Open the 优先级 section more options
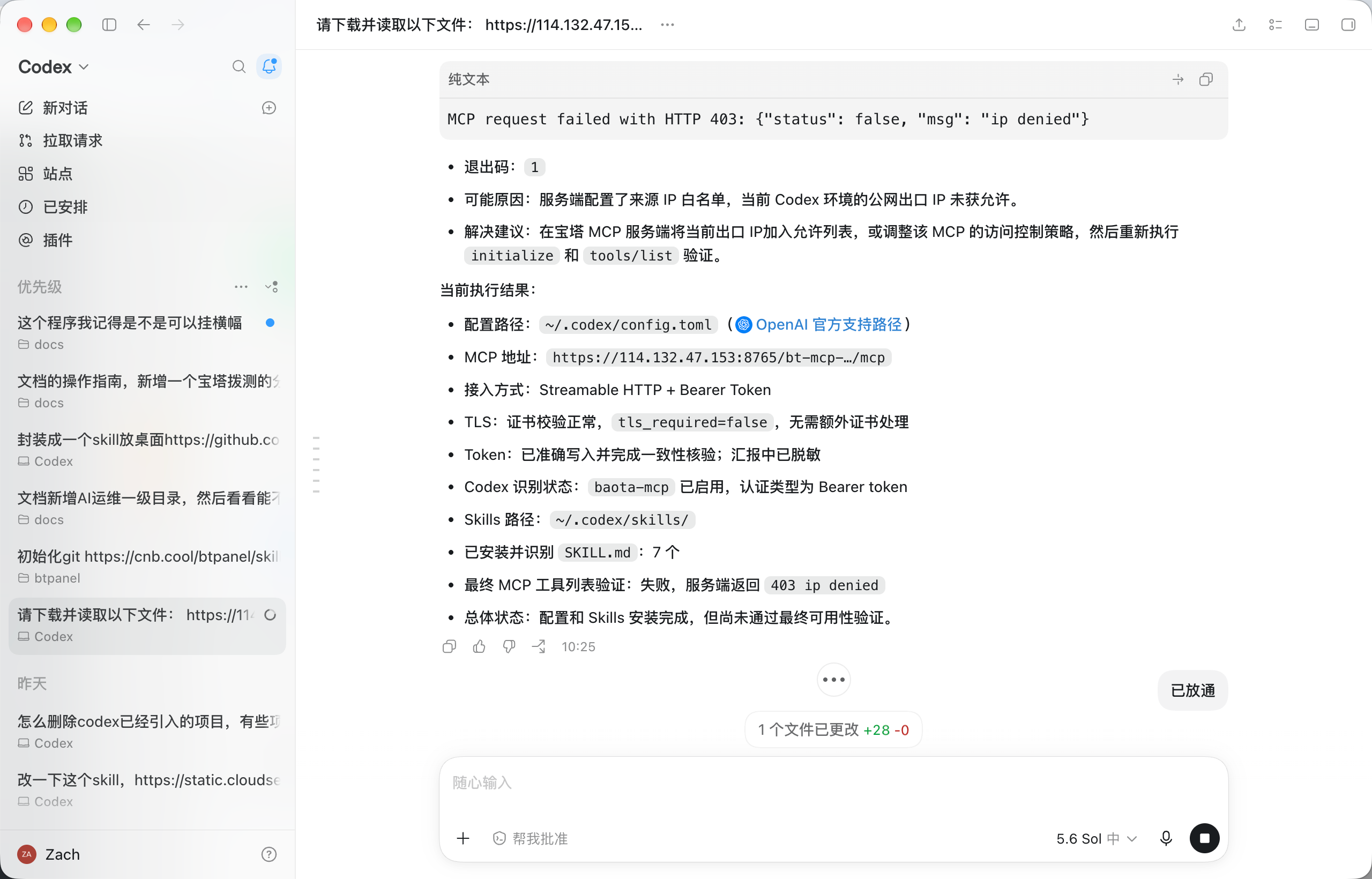 pos(241,287)
